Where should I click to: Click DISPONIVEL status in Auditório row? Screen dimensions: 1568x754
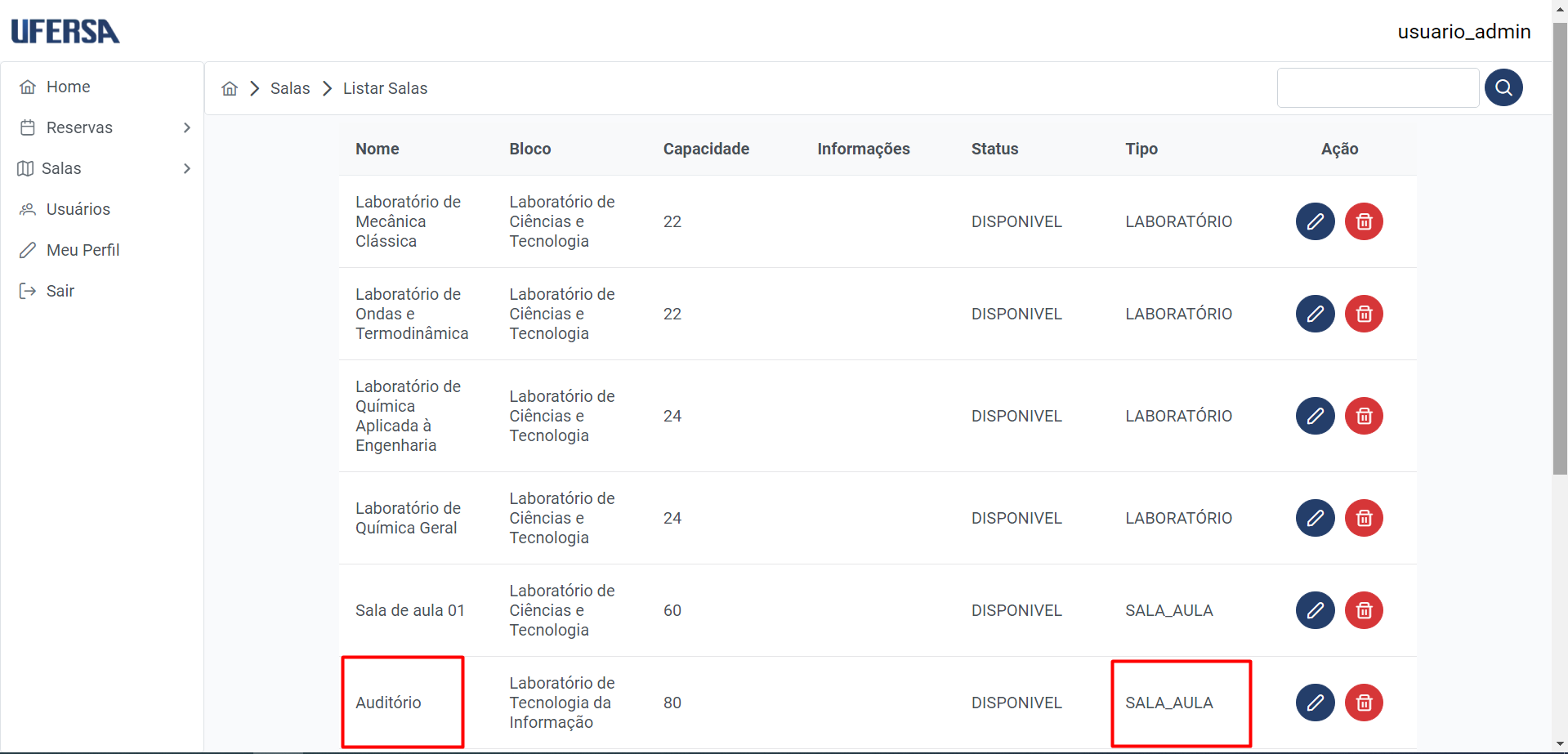coord(1016,703)
